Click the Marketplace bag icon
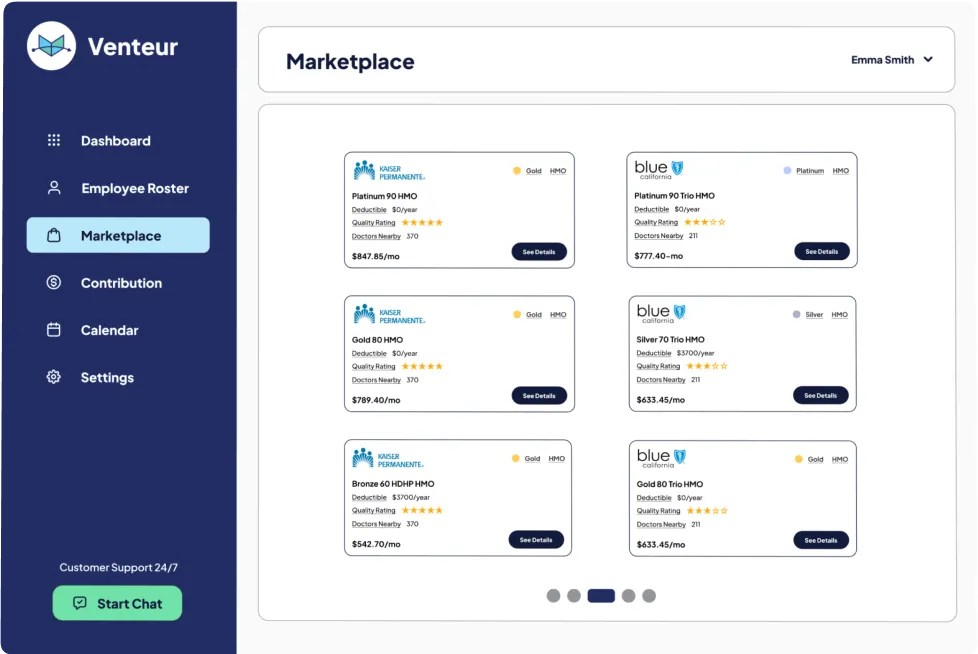This screenshot has width=978, height=654. coord(53,235)
